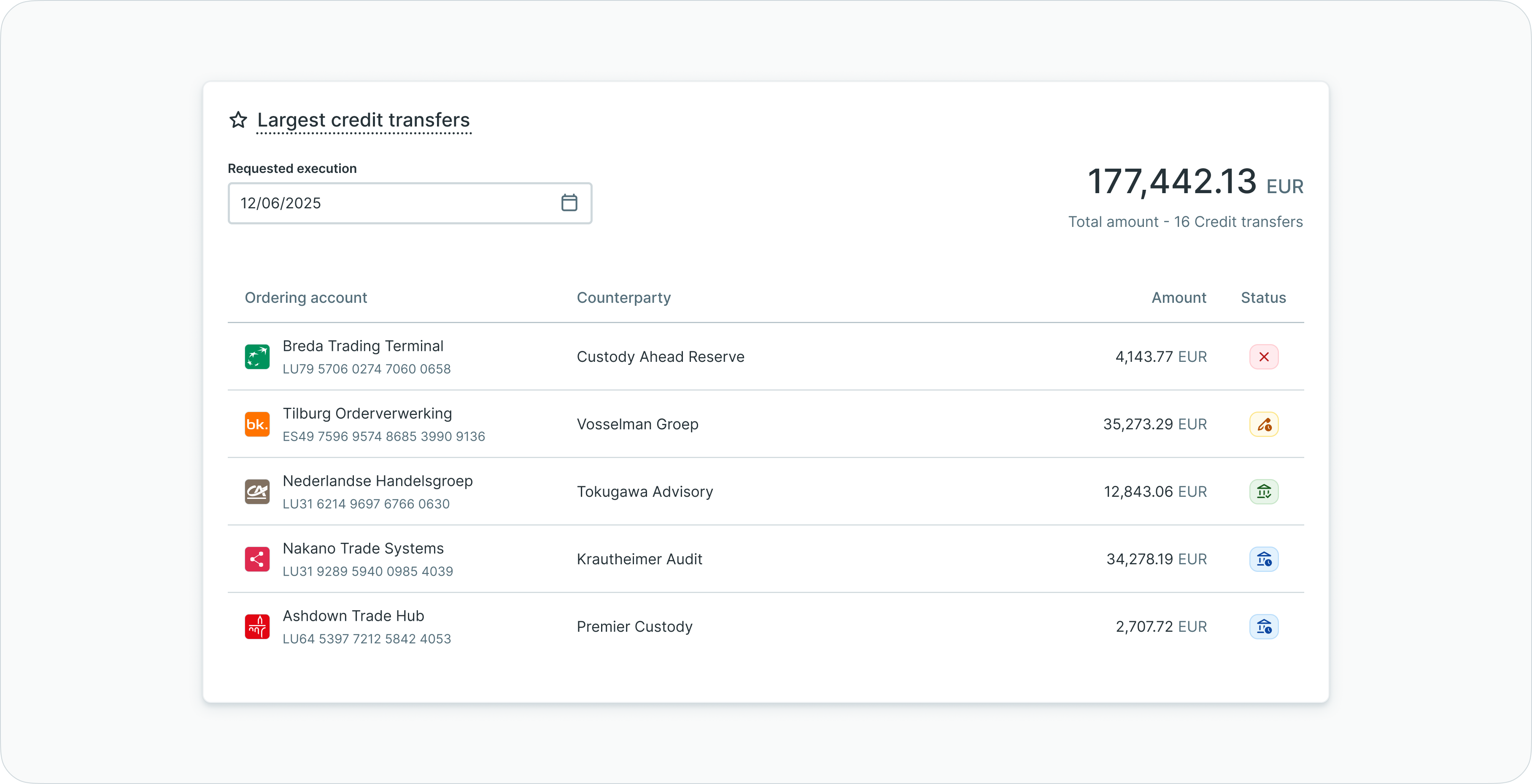The width and height of the screenshot is (1532, 784).
Task: Click the Crédit Agricole bank logo
Action: click(x=257, y=492)
